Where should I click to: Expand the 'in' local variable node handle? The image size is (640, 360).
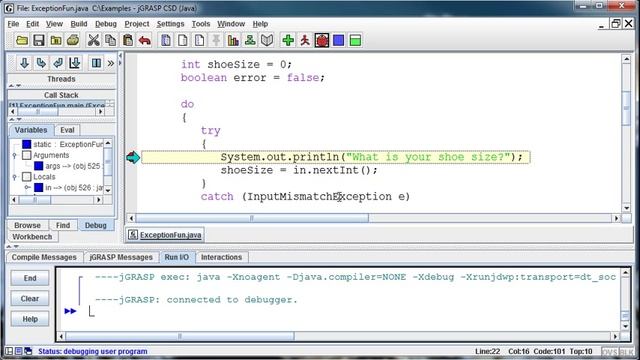(x=27, y=188)
